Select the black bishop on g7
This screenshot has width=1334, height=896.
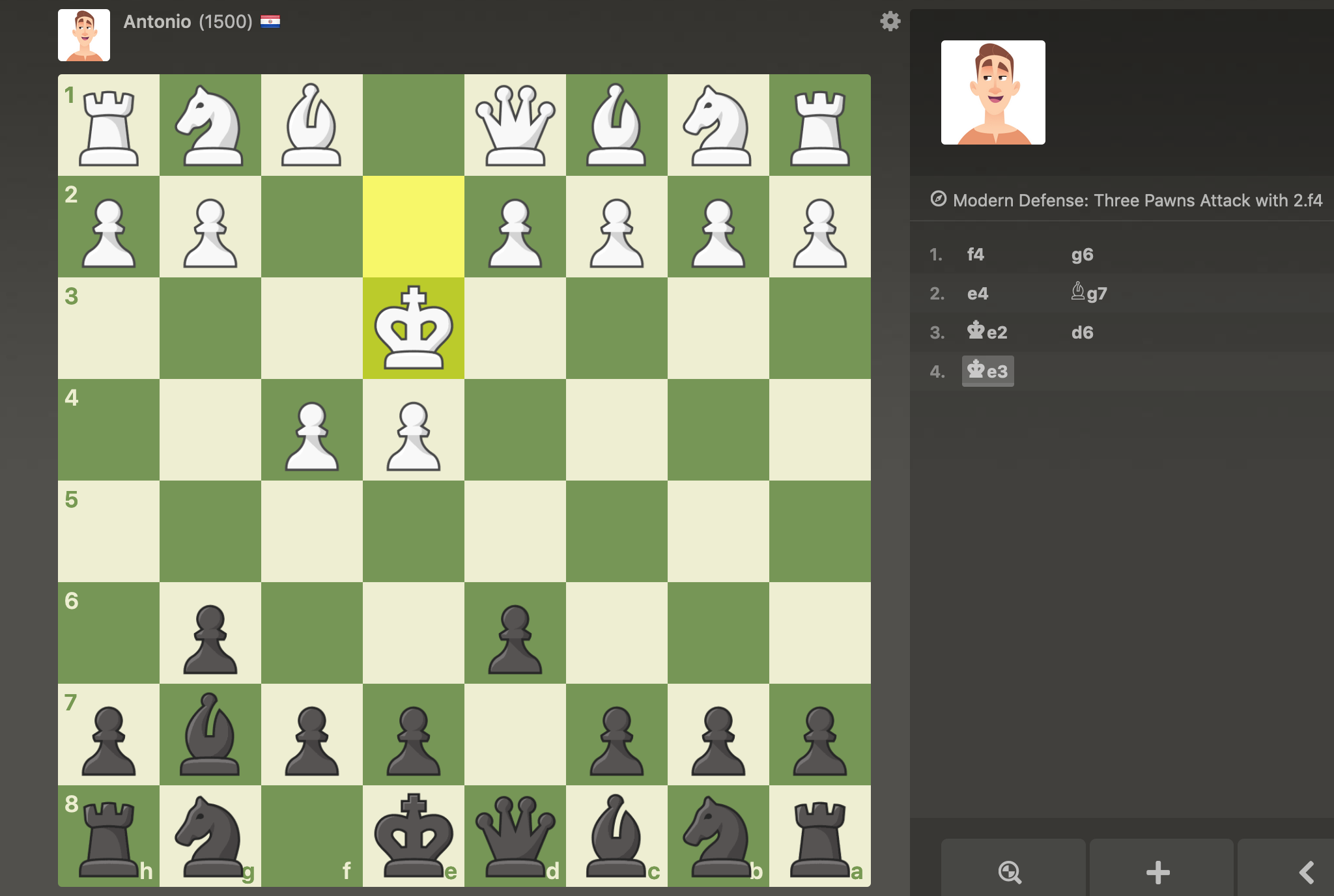(x=210, y=735)
